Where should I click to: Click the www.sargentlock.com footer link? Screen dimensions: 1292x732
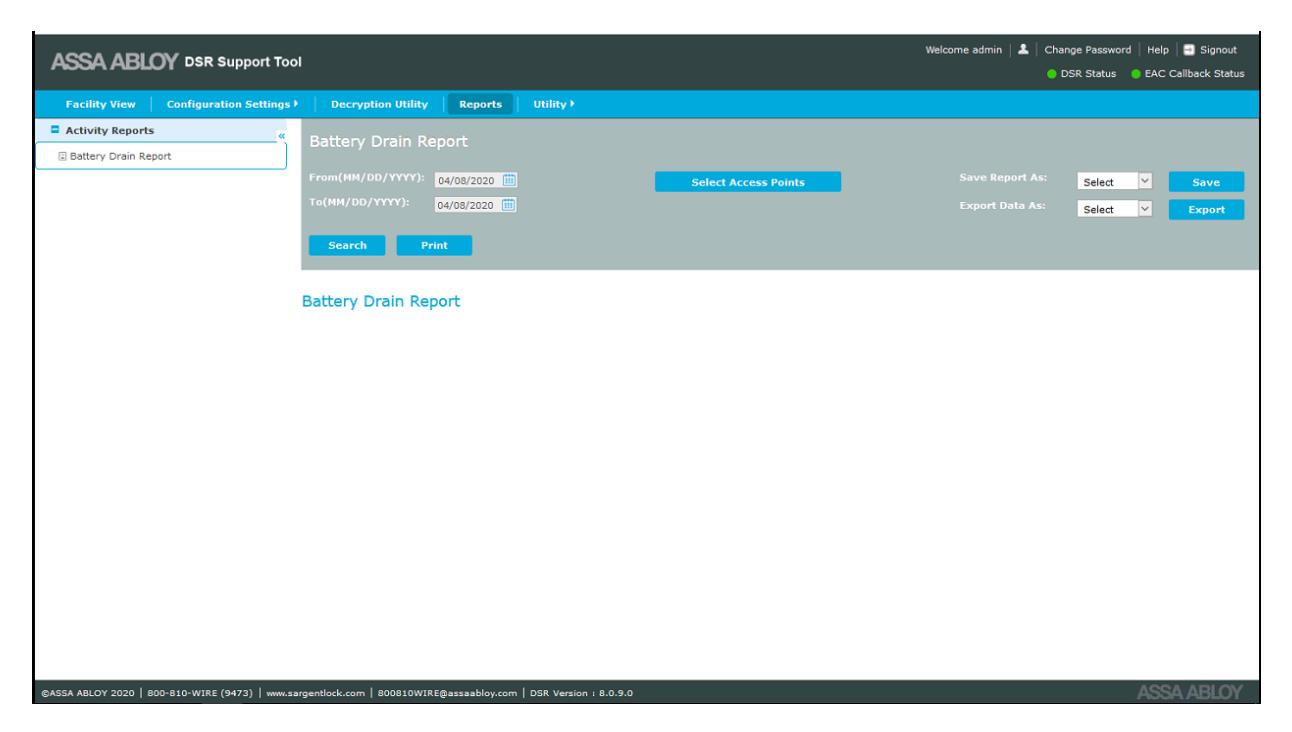pos(315,692)
